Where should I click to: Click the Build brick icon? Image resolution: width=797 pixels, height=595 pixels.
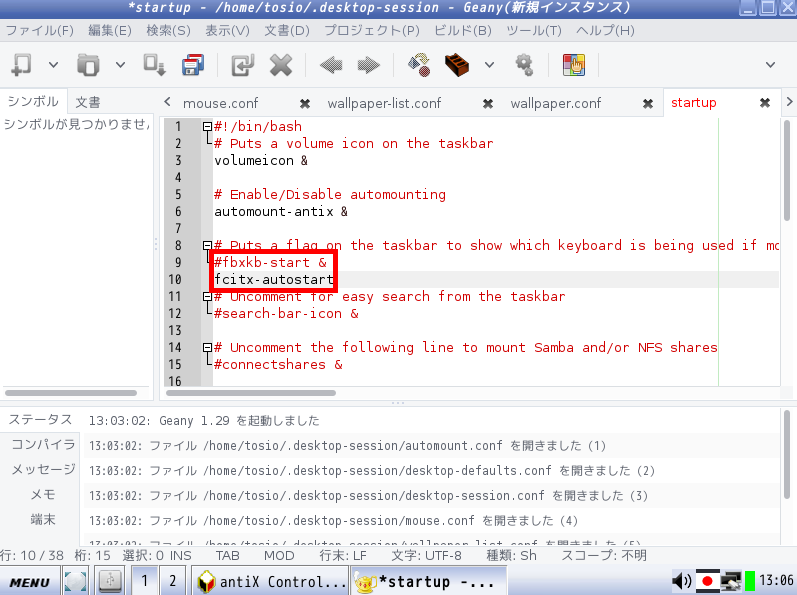coord(457,65)
